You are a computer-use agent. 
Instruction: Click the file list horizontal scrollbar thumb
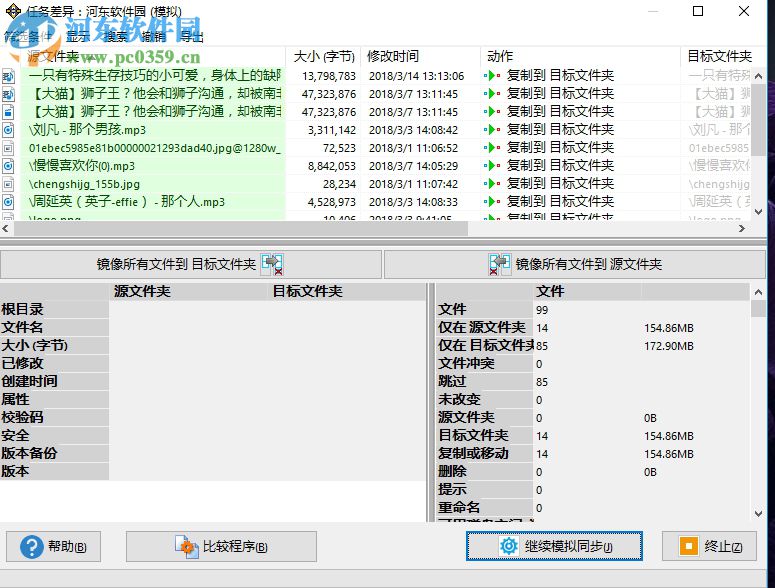pyautogui.click(x=241, y=228)
